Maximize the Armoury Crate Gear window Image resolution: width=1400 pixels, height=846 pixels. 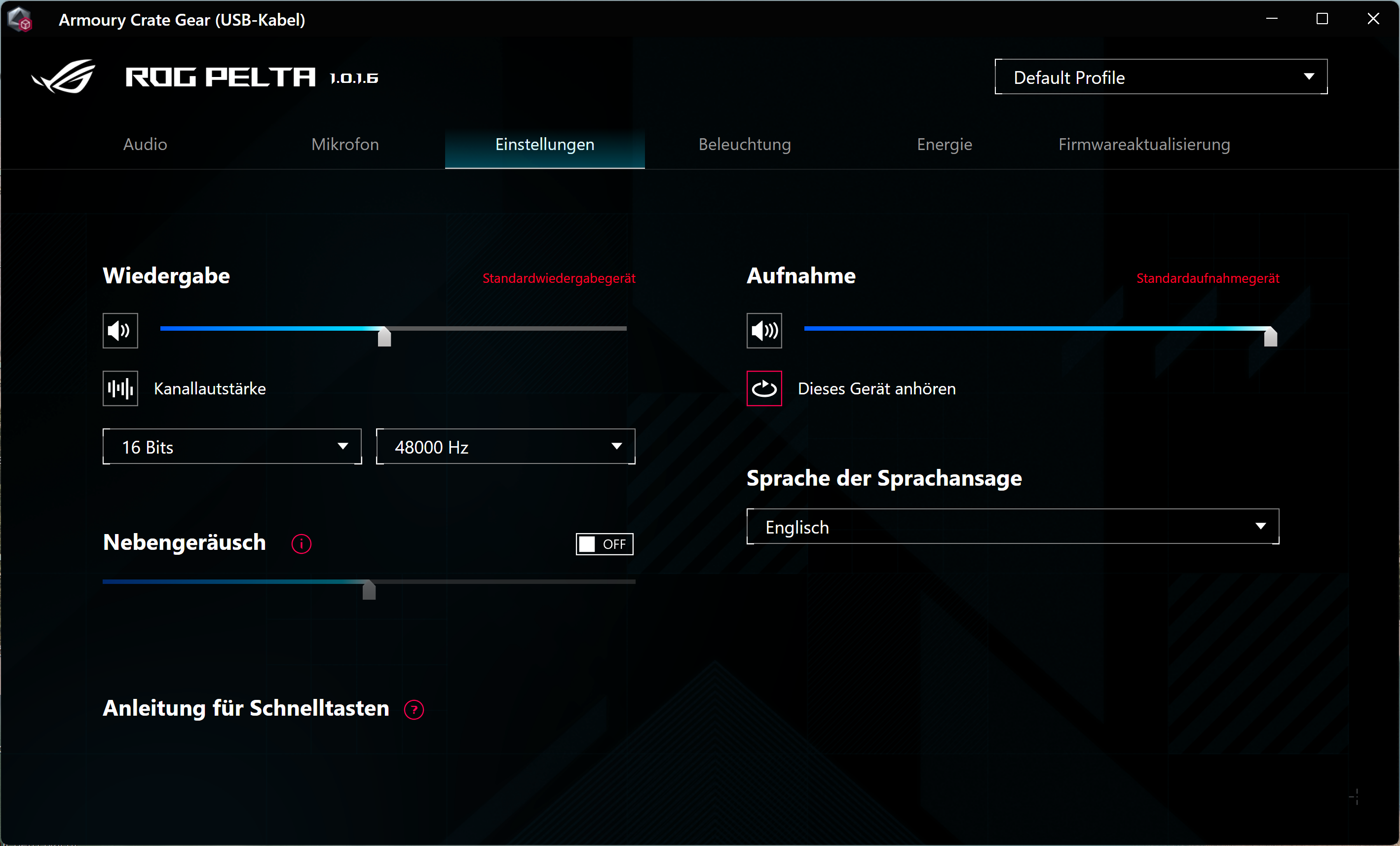click(x=1322, y=19)
